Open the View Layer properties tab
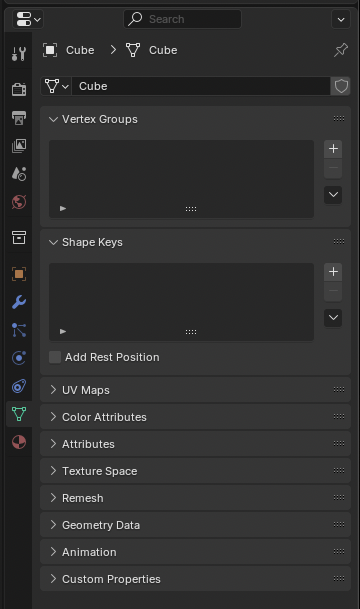 click(x=19, y=146)
